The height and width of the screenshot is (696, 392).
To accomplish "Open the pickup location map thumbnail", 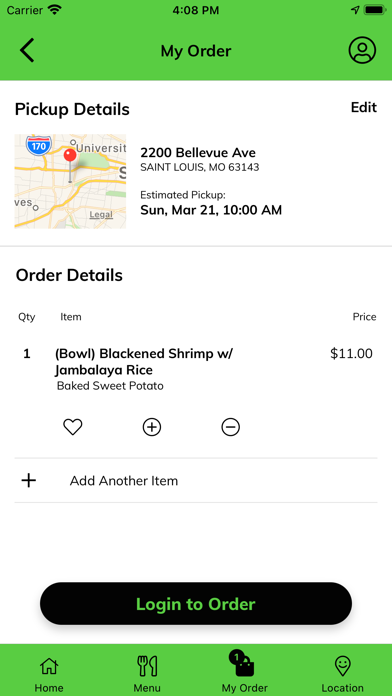I will [70, 182].
